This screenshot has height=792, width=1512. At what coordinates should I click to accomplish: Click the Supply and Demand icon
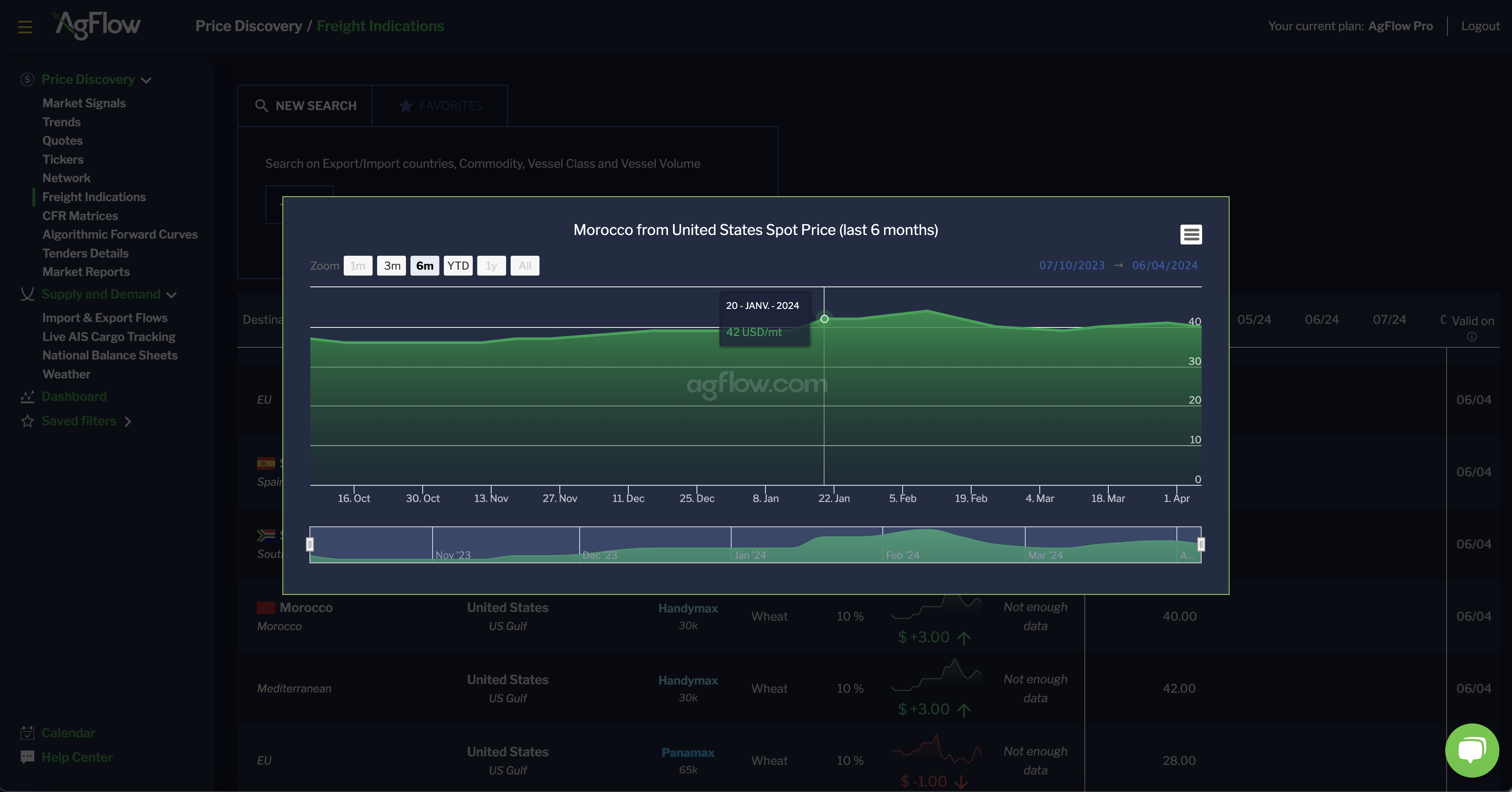pos(27,294)
